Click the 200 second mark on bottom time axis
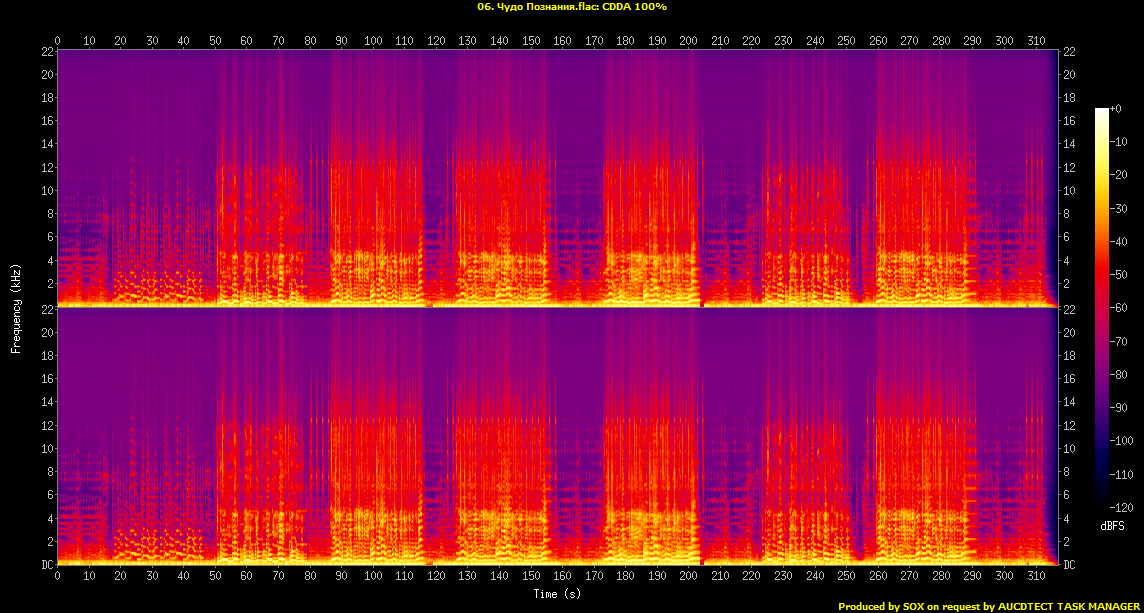This screenshot has height=613, width=1144. tap(689, 577)
